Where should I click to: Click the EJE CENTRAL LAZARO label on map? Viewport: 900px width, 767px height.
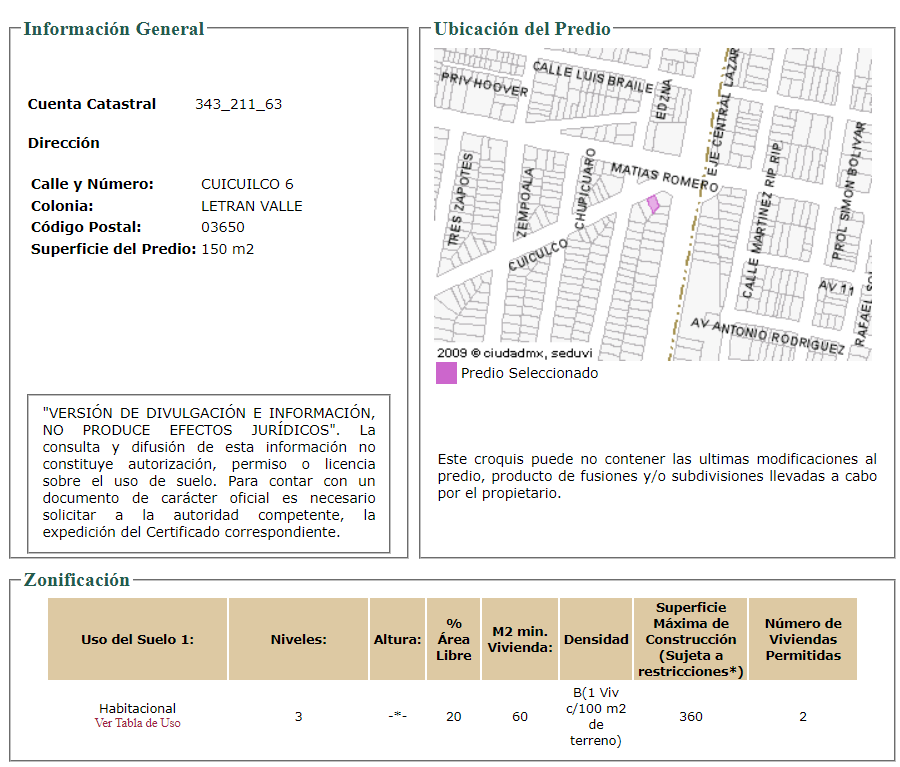tap(722, 112)
